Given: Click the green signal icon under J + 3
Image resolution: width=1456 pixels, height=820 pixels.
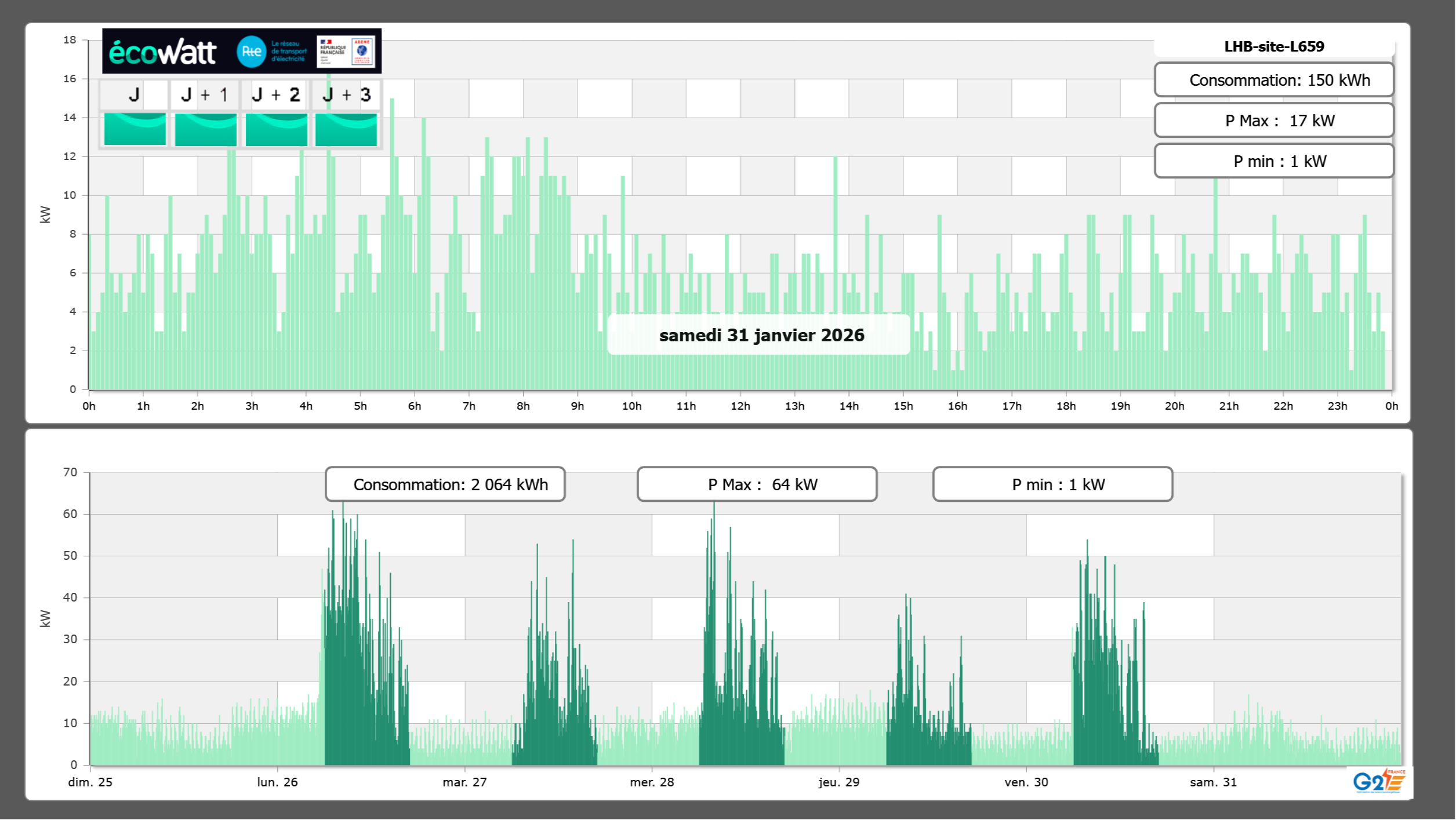Looking at the screenshot, I should pyautogui.click(x=346, y=129).
